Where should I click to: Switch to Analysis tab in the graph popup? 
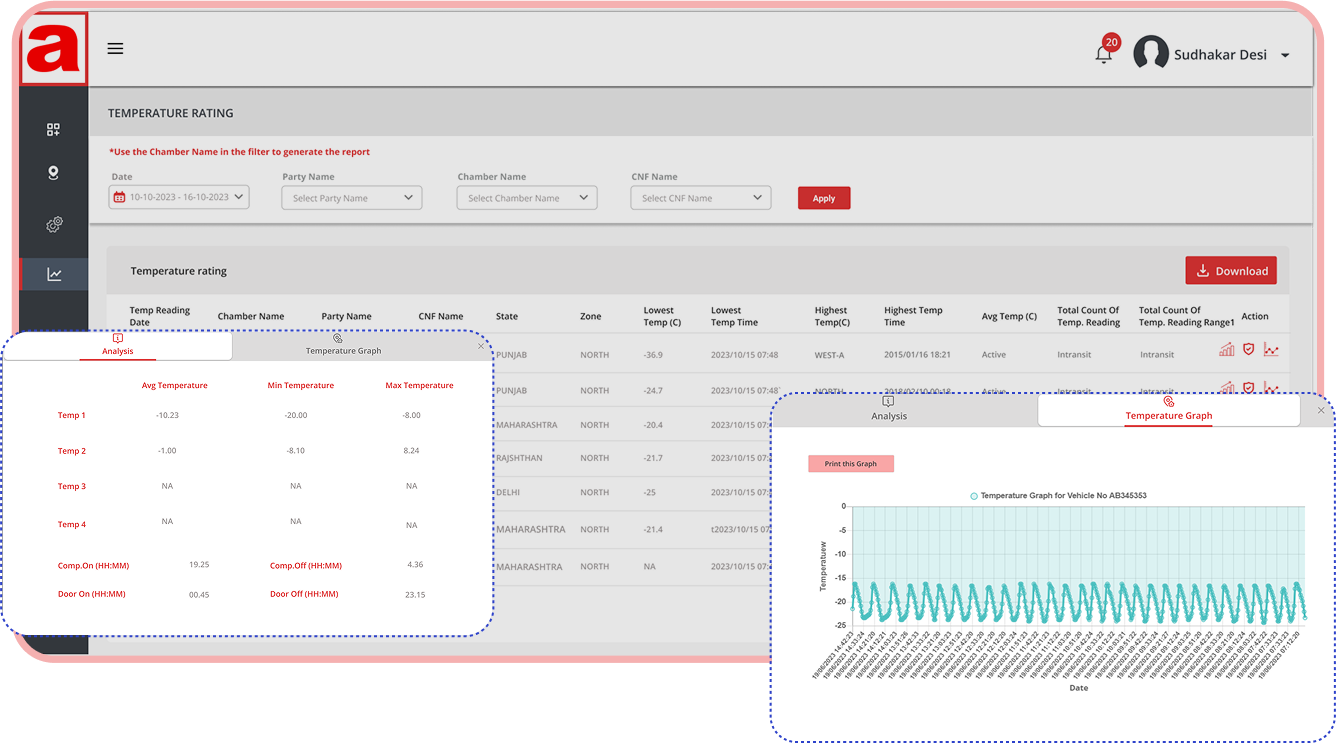pos(888,410)
